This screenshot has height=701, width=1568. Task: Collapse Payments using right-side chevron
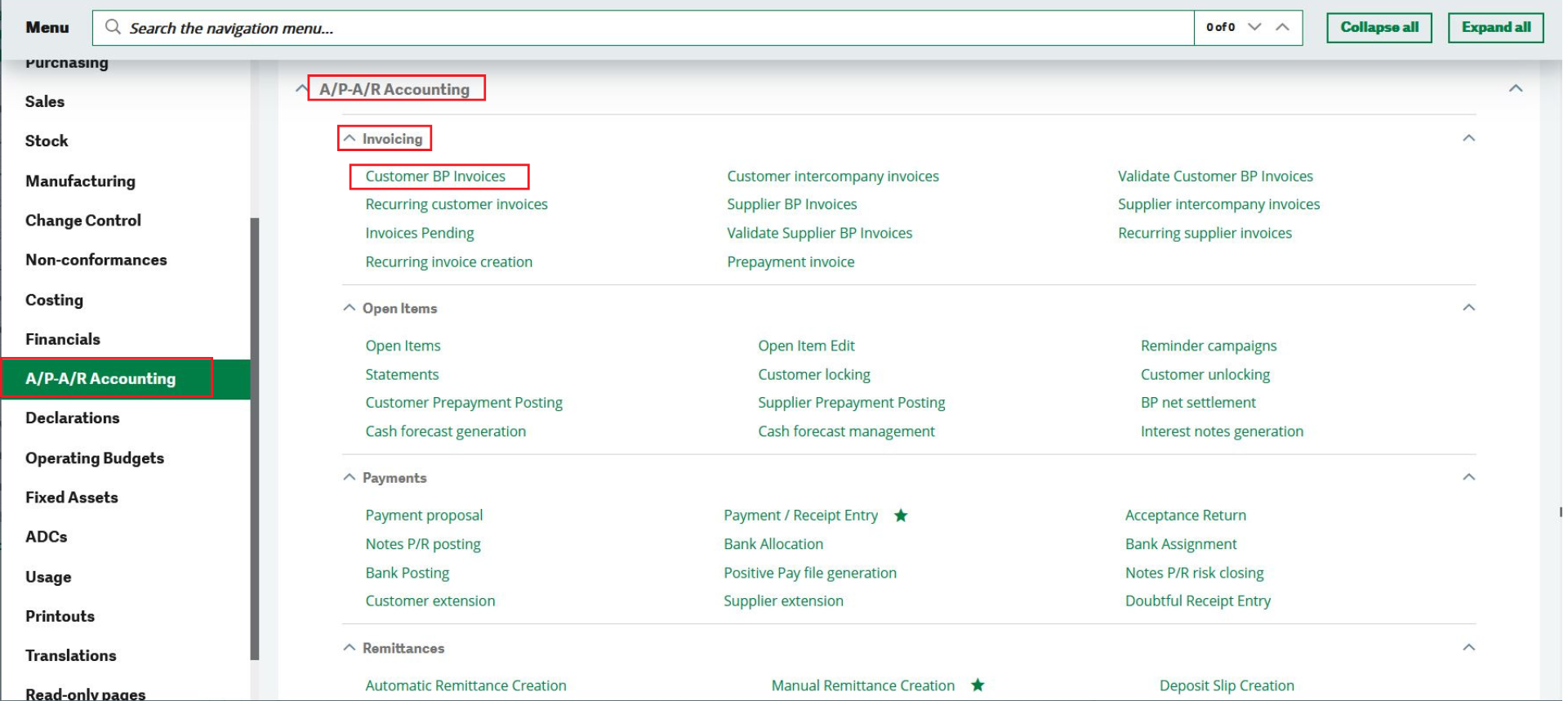pyautogui.click(x=1468, y=477)
